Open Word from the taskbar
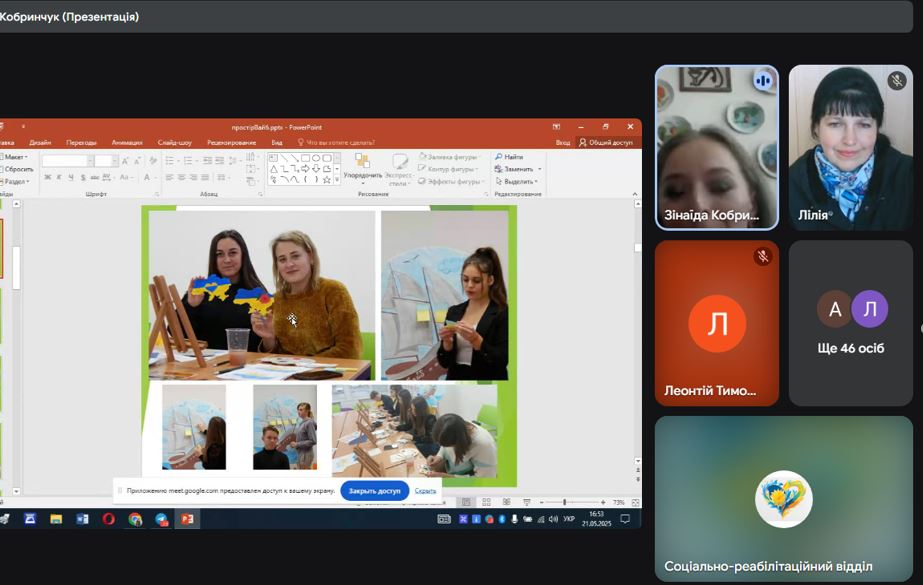This screenshot has height=585, width=923. click(82, 519)
